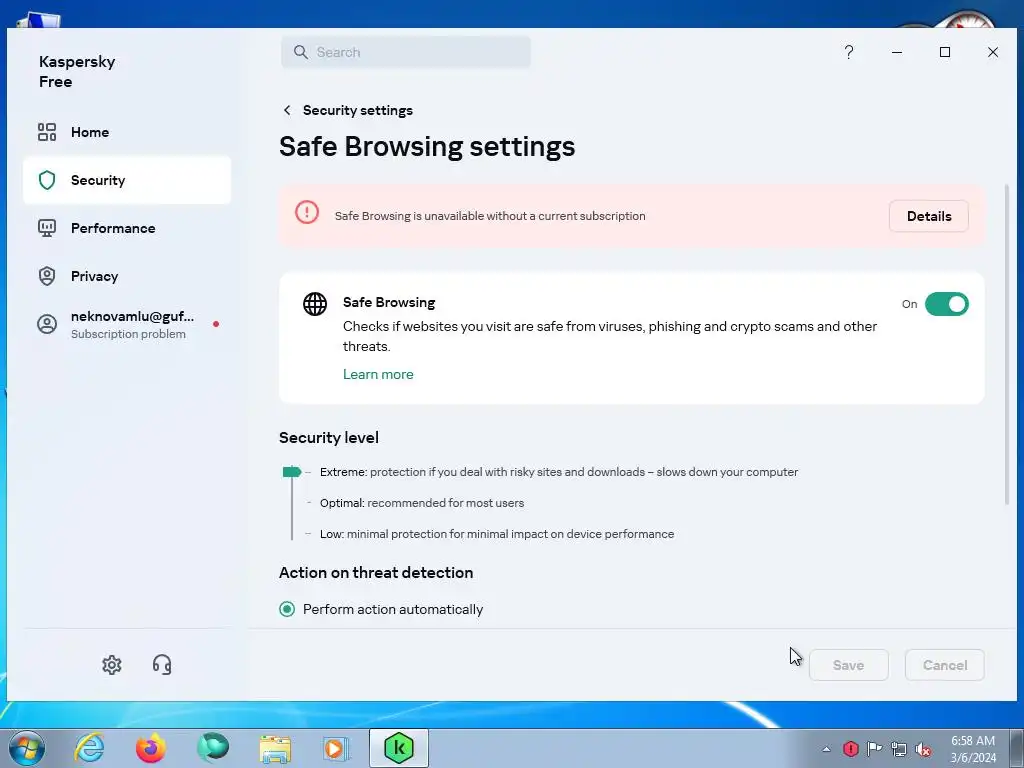Click the Performance monitor icon

pos(47,228)
